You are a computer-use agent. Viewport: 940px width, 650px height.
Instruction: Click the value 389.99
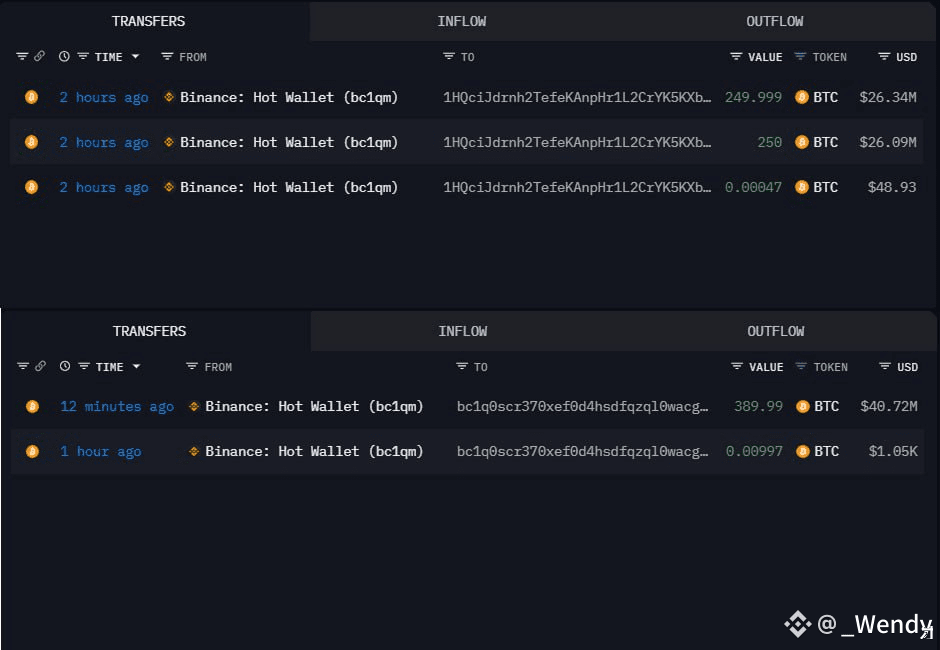(758, 407)
